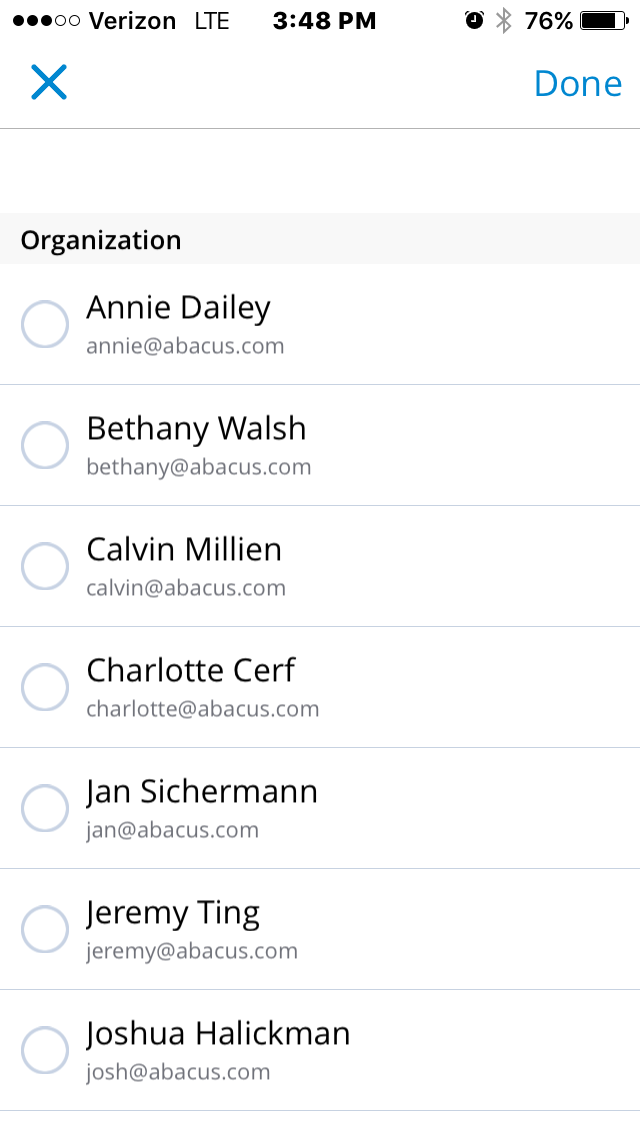Screen dimensions: 640x1136
Task: Select Annie Dailey's radio circle
Action: 45,324
